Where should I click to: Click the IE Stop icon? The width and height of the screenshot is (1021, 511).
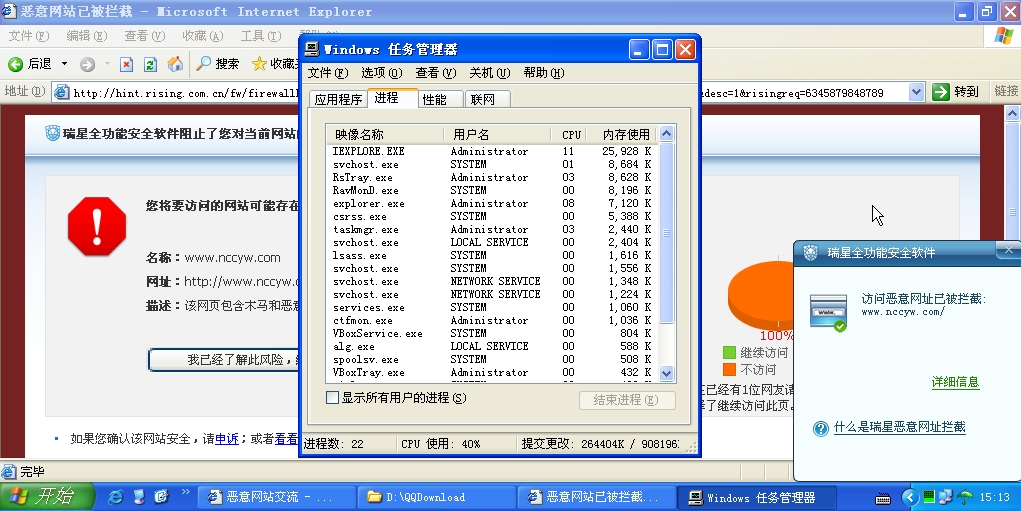[126, 64]
